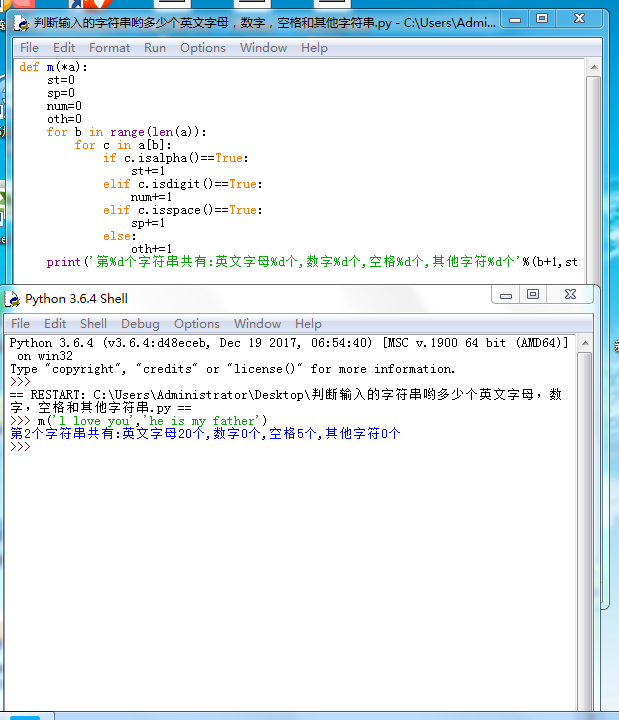619x720 pixels.
Task: Click the Python Shell's IDLE title icon
Action: (x=13, y=299)
